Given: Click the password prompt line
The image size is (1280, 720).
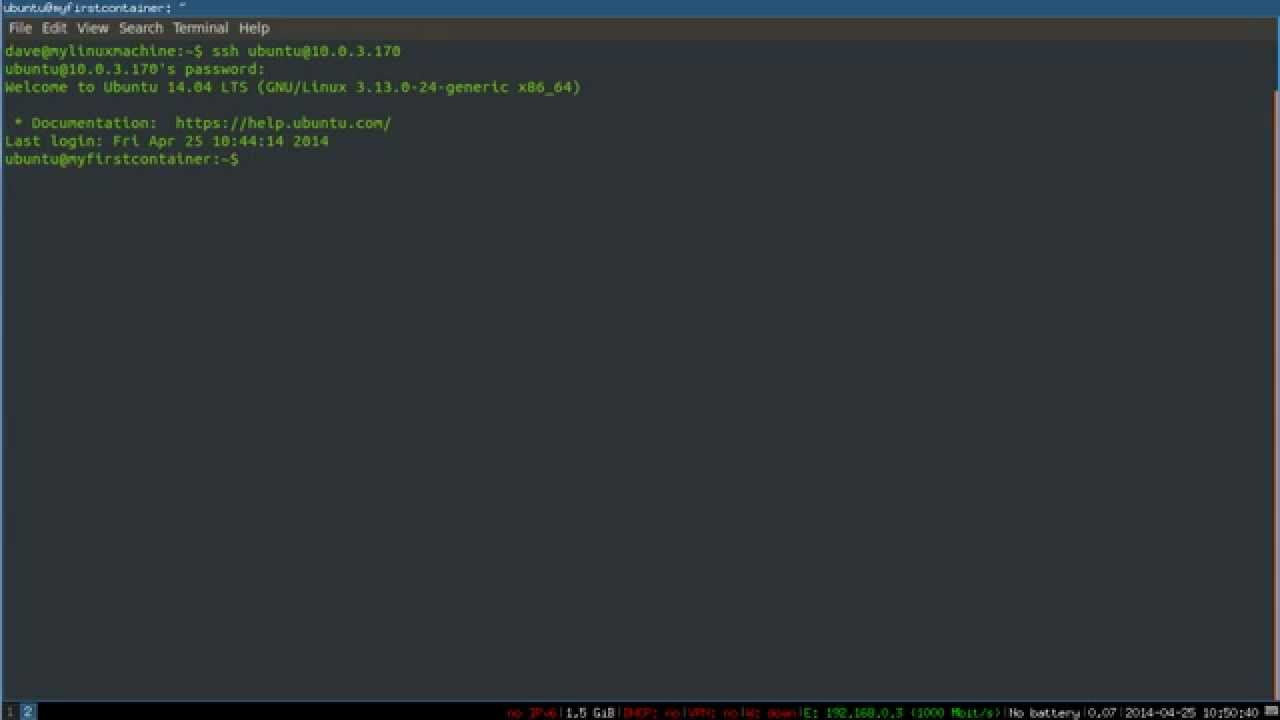Looking at the screenshot, I should pyautogui.click(x=135, y=69).
